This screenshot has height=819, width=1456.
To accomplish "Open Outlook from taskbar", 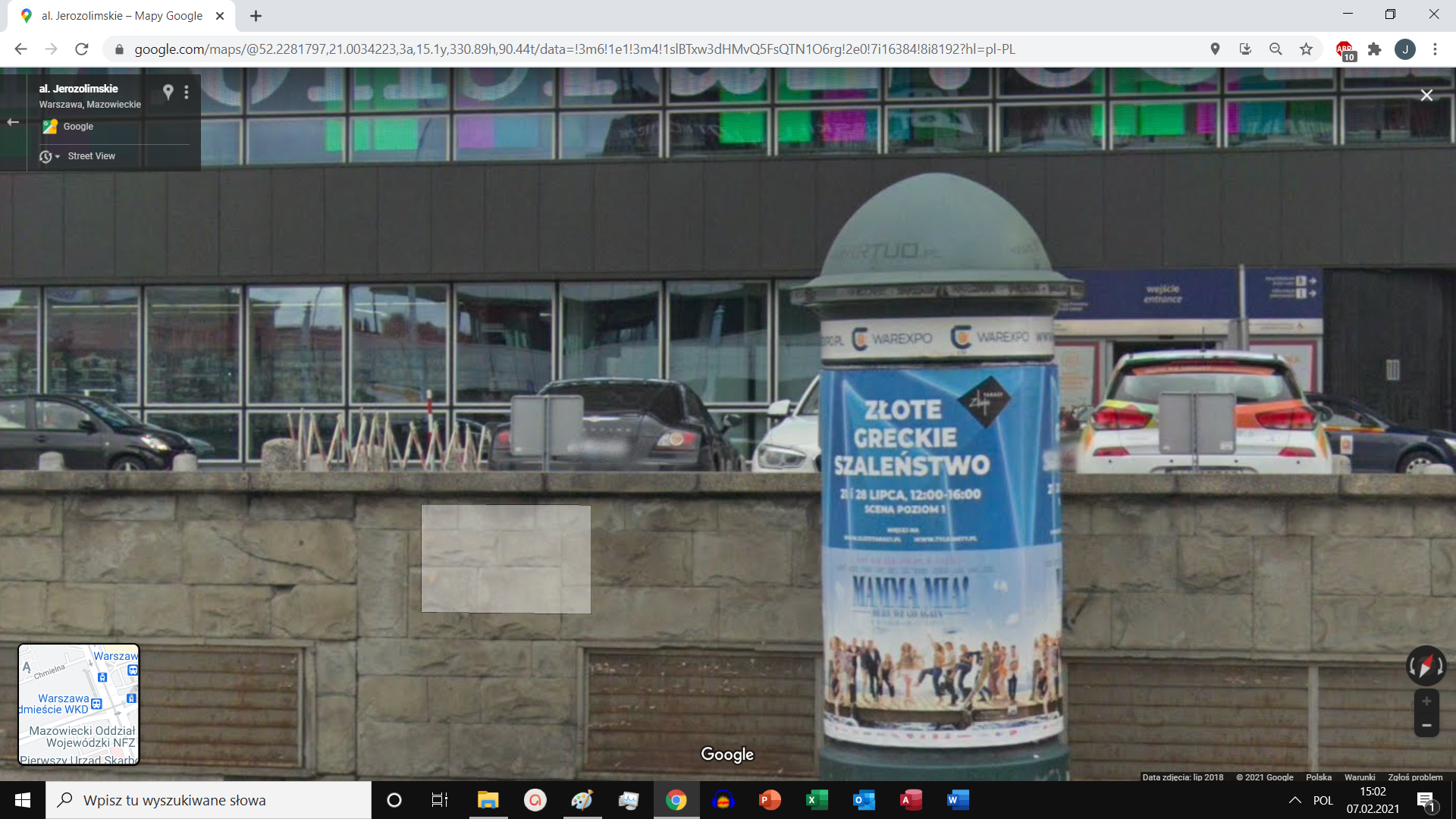I will [x=864, y=800].
